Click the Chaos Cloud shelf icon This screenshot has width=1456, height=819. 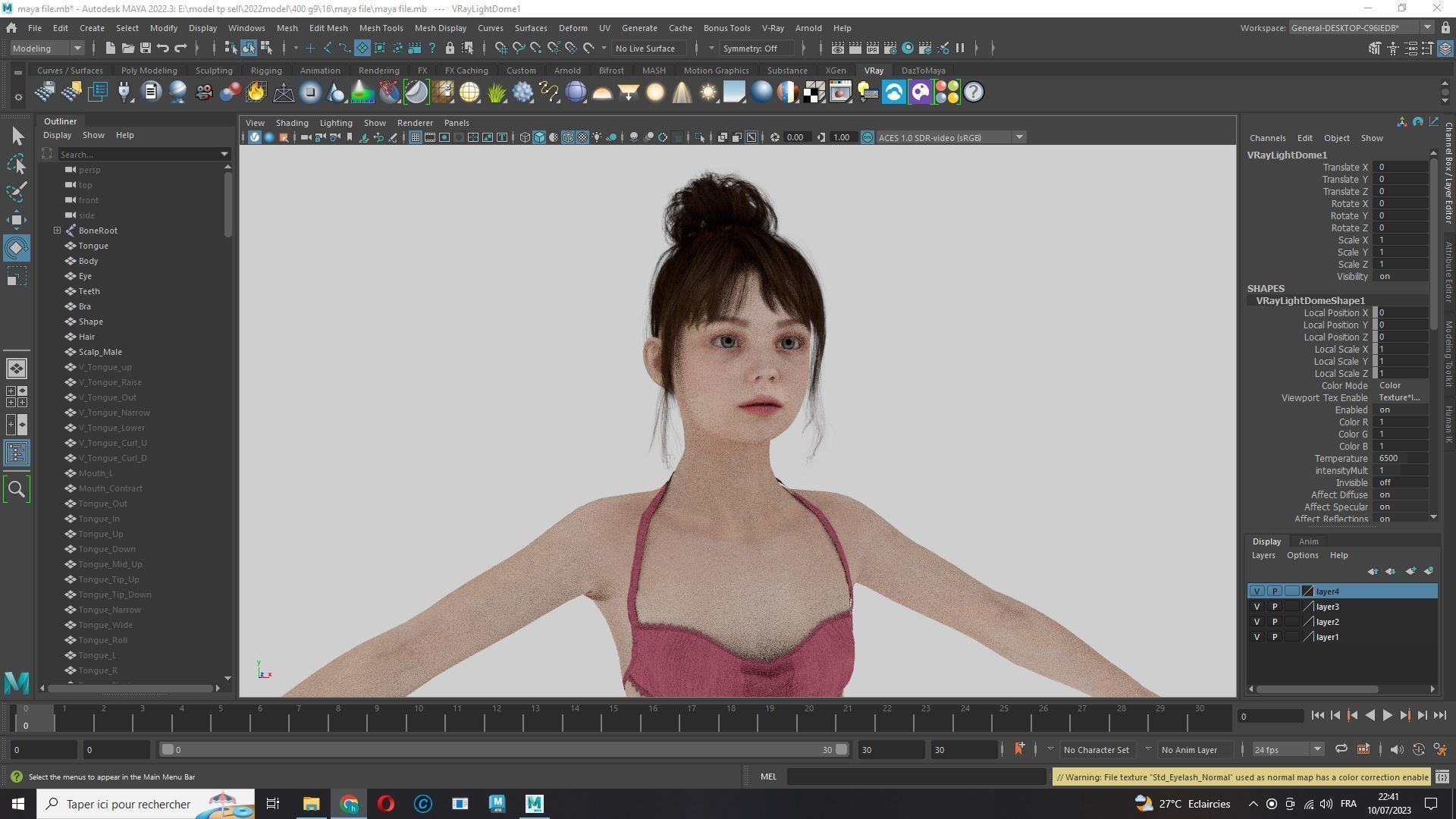pyautogui.click(x=894, y=93)
